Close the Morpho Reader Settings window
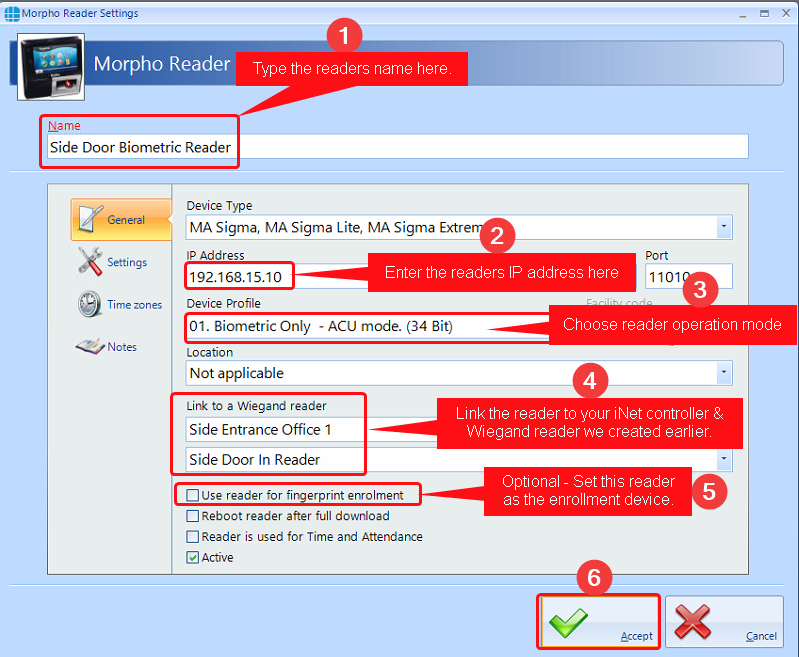The width and height of the screenshot is (799, 657). point(786,13)
